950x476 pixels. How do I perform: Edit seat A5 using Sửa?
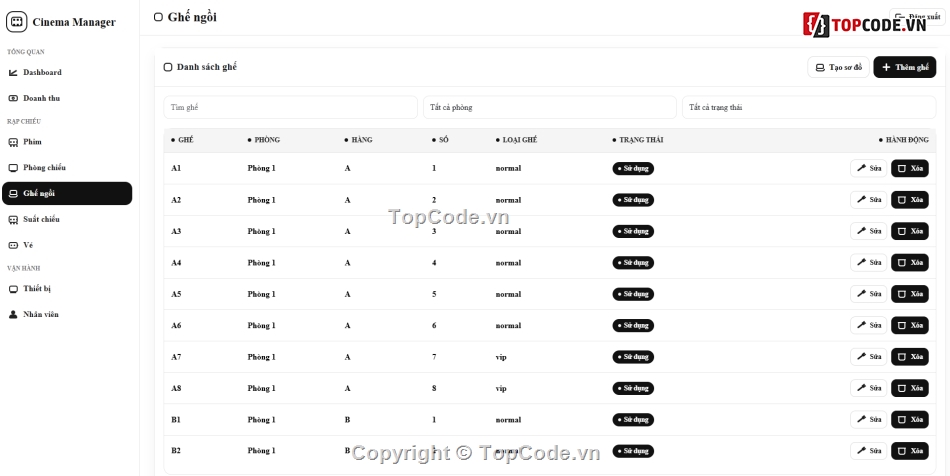tap(868, 294)
